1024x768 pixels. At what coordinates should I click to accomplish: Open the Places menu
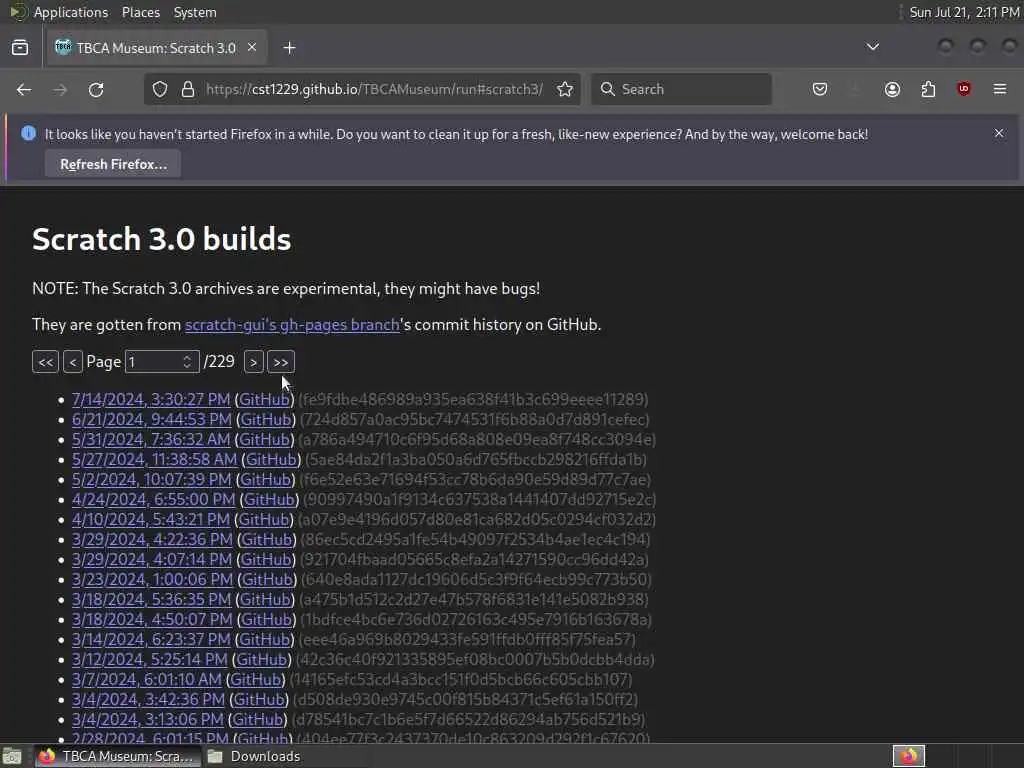pyautogui.click(x=140, y=12)
